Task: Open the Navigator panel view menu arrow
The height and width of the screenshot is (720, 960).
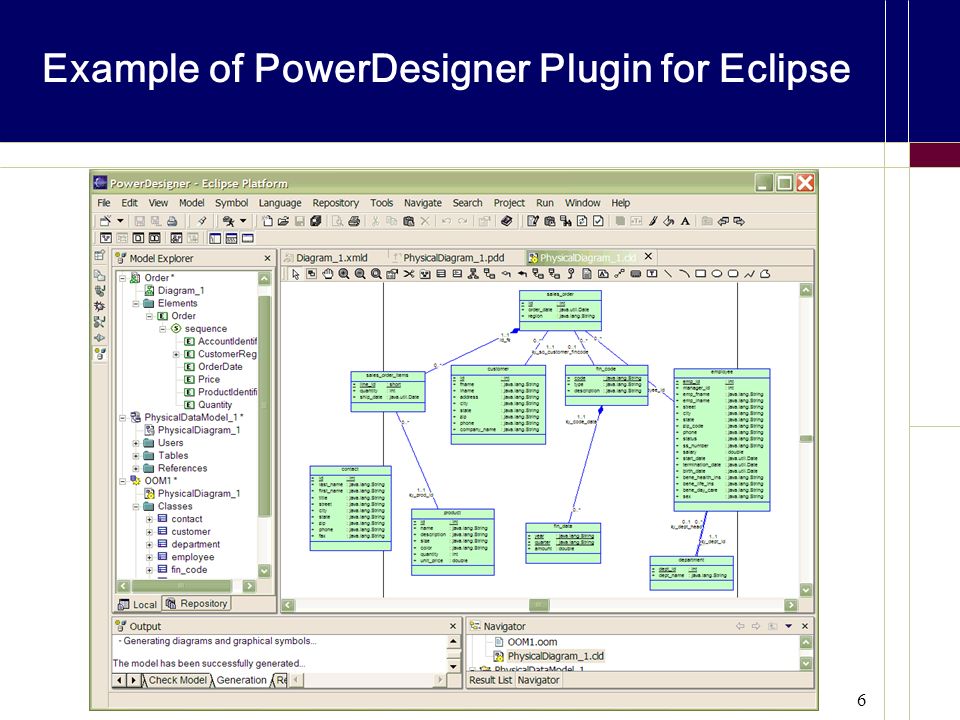Action: 789,626
